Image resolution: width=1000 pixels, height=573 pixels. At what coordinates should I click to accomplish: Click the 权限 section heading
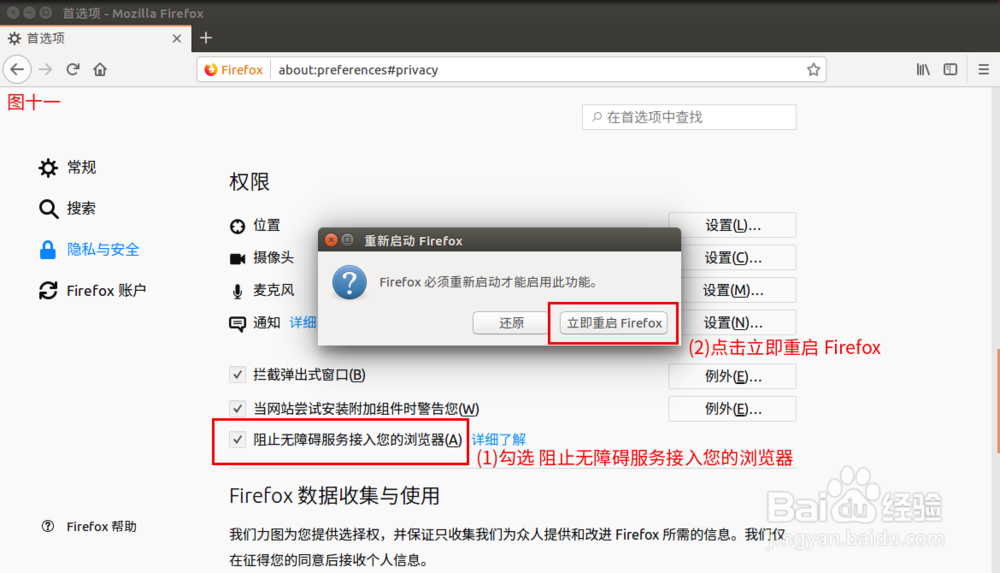(x=249, y=182)
